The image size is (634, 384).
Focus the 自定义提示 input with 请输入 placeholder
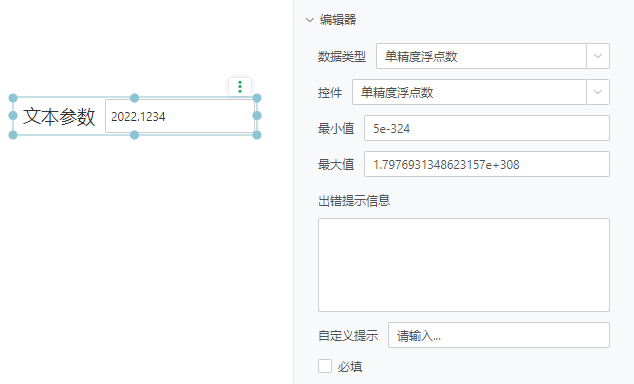tap(499, 335)
